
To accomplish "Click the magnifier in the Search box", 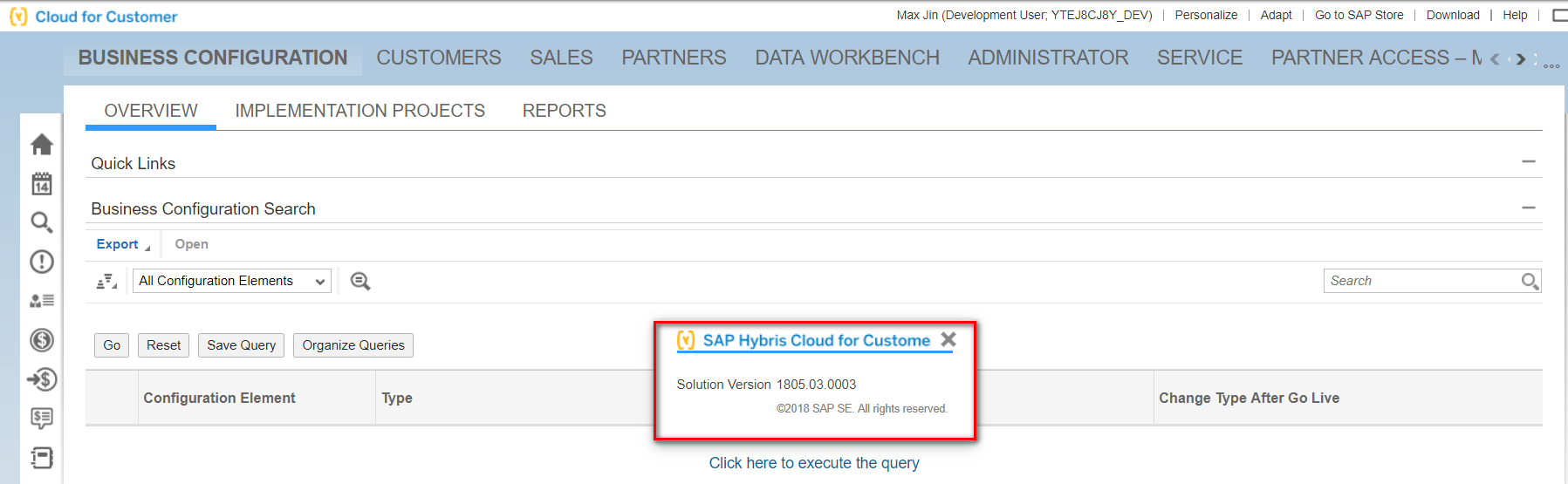I will click(1530, 281).
